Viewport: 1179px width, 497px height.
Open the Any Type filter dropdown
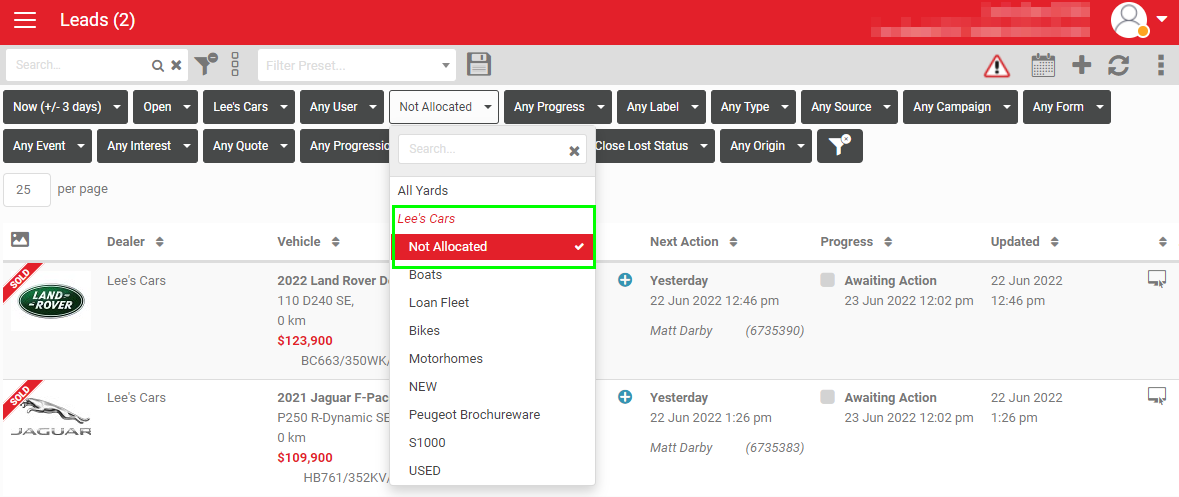[x=753, y=107]
